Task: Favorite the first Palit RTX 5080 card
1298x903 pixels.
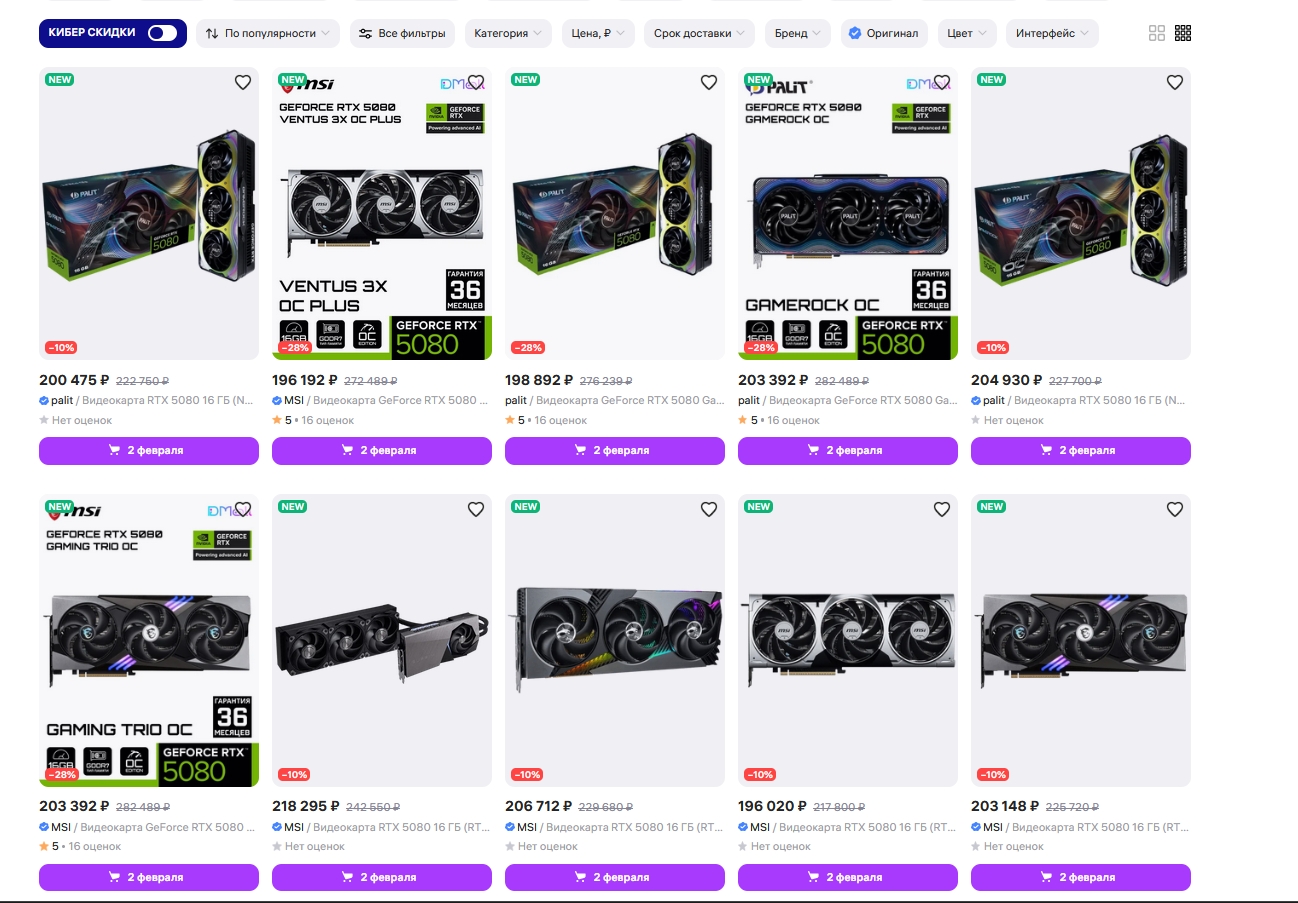Action: (243, 83)
